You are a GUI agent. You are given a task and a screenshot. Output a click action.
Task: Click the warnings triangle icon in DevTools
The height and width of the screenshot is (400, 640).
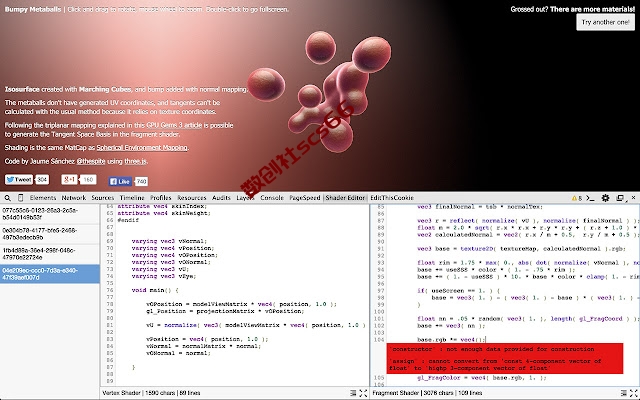(575, 198)
